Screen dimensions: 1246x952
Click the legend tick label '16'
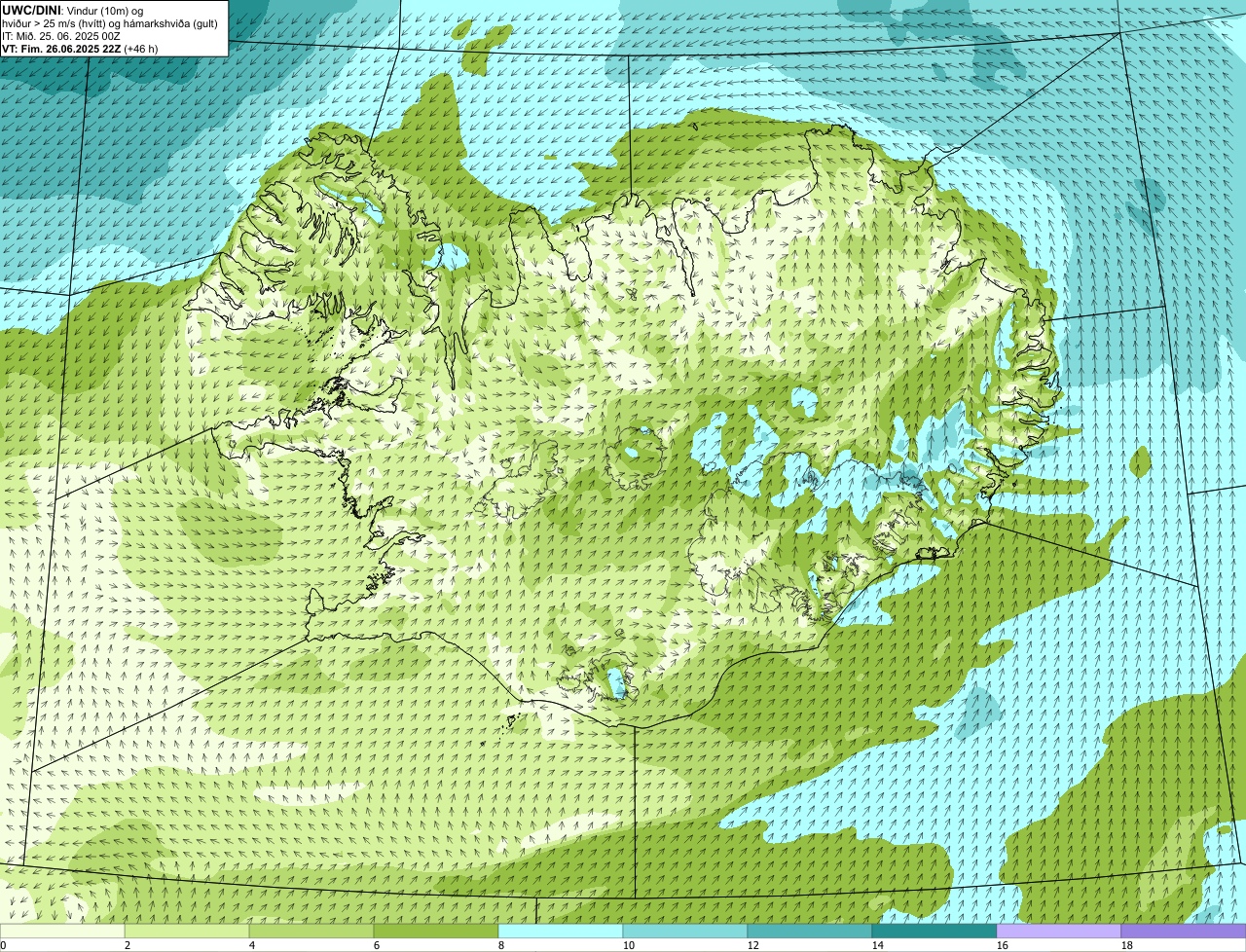[x=1003, y=945]
